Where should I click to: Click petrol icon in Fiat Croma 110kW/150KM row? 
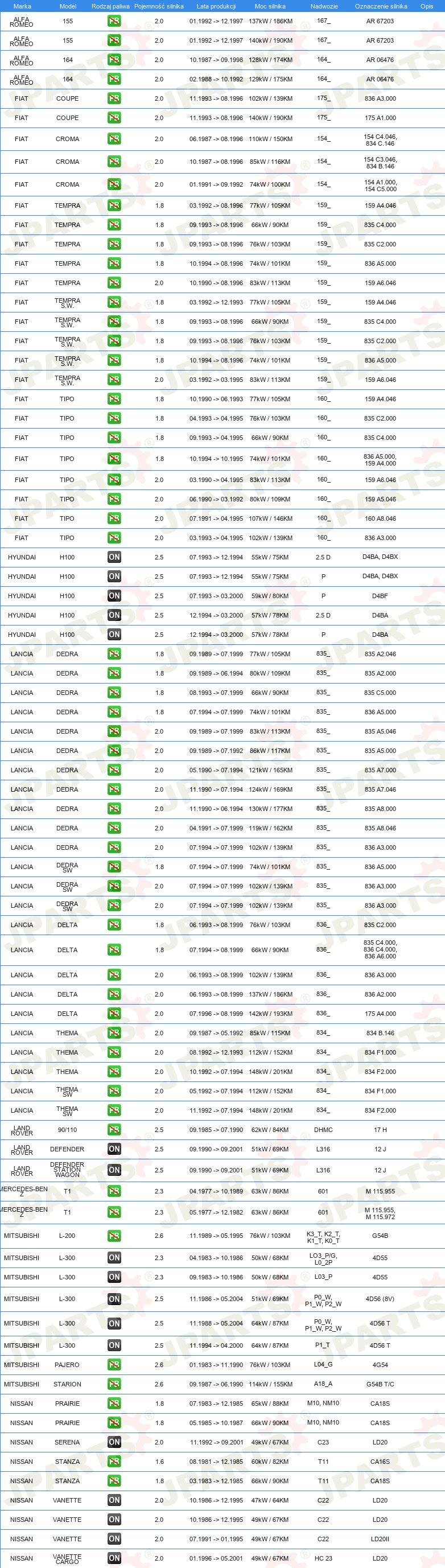point(114,139)
